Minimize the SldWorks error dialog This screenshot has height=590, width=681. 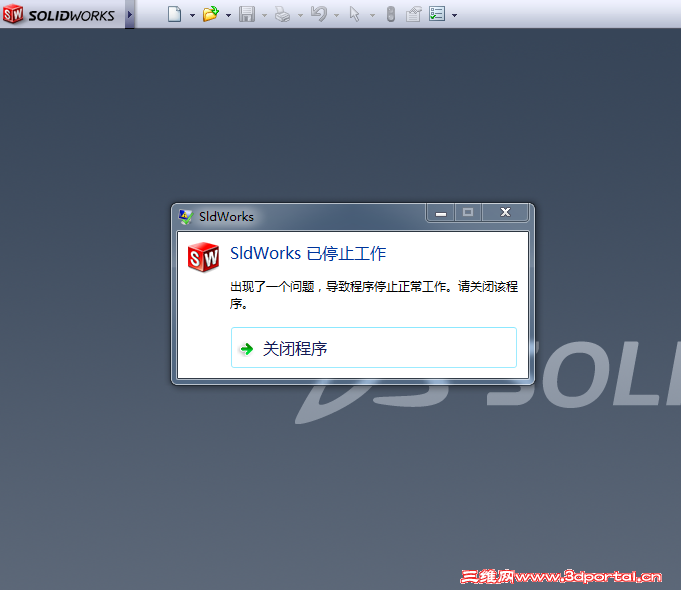[x=441, y=212]
